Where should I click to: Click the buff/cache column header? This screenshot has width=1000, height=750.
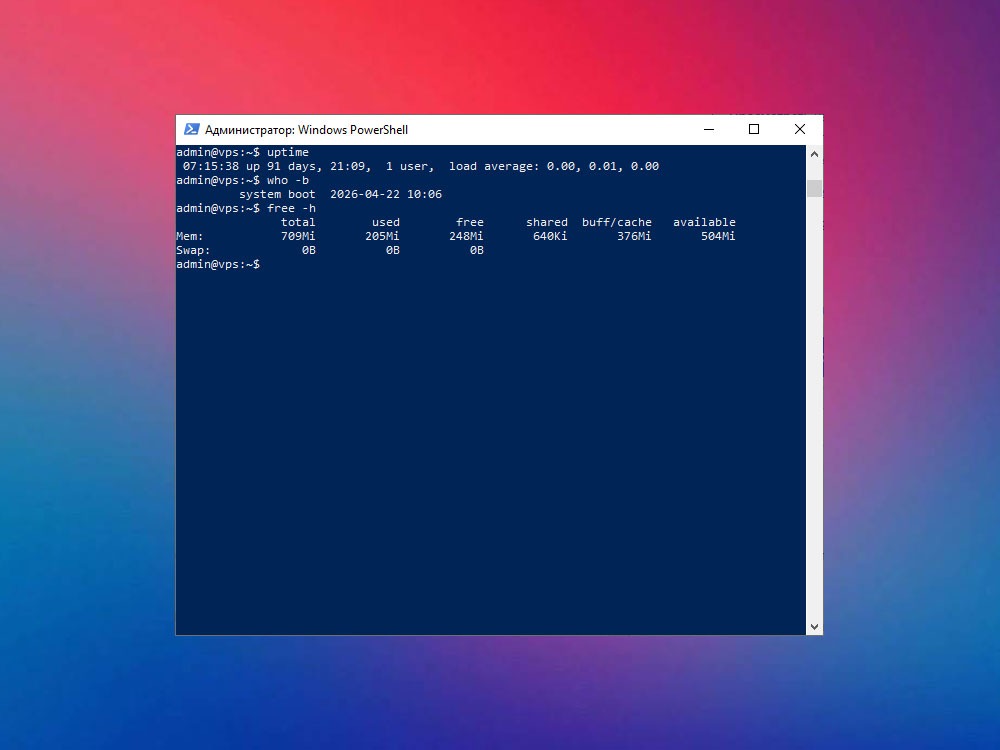[x=617, y=223]
